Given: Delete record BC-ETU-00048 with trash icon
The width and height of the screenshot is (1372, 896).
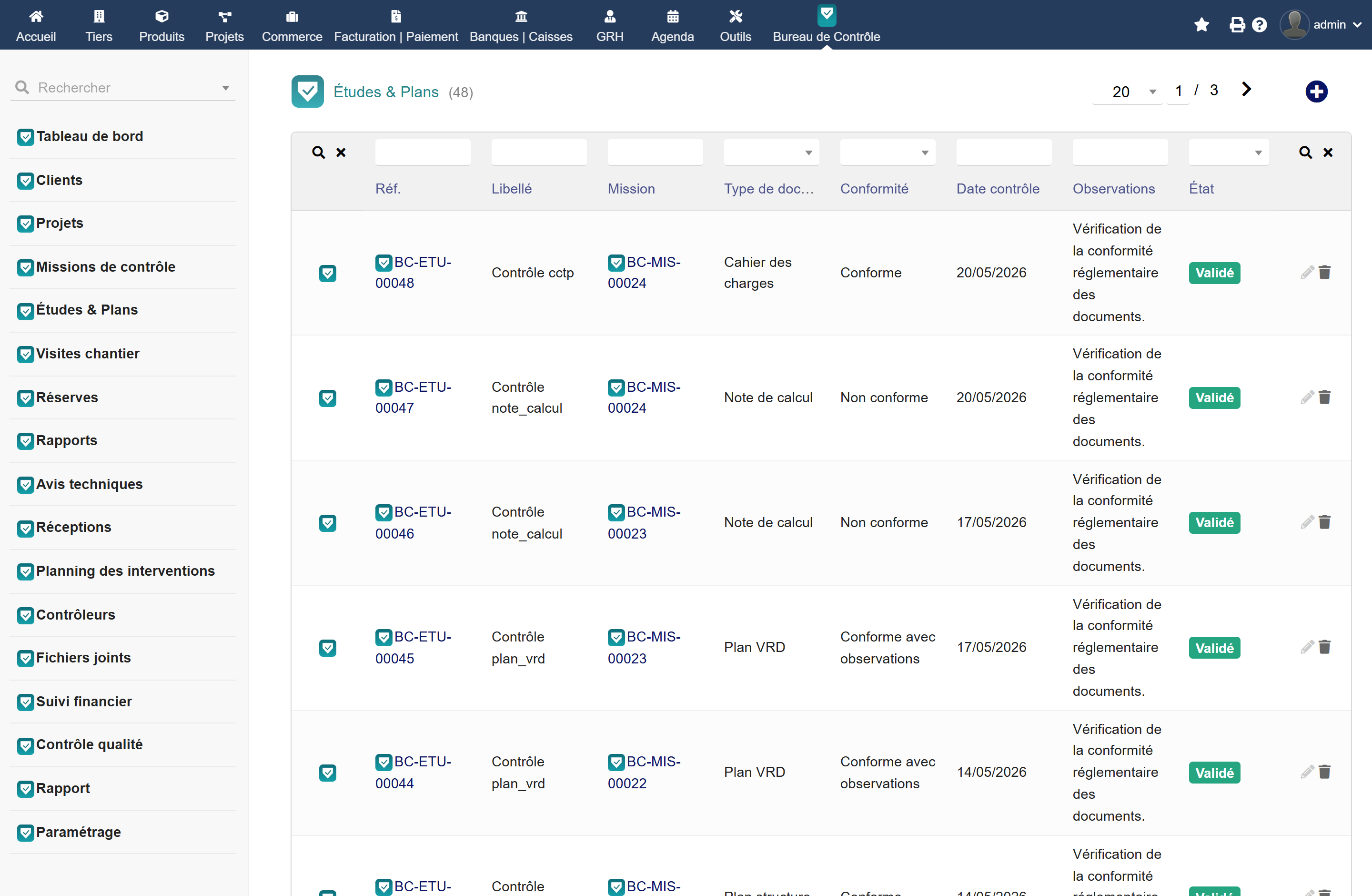Looking at the screenshot, I should (1325, 273).
